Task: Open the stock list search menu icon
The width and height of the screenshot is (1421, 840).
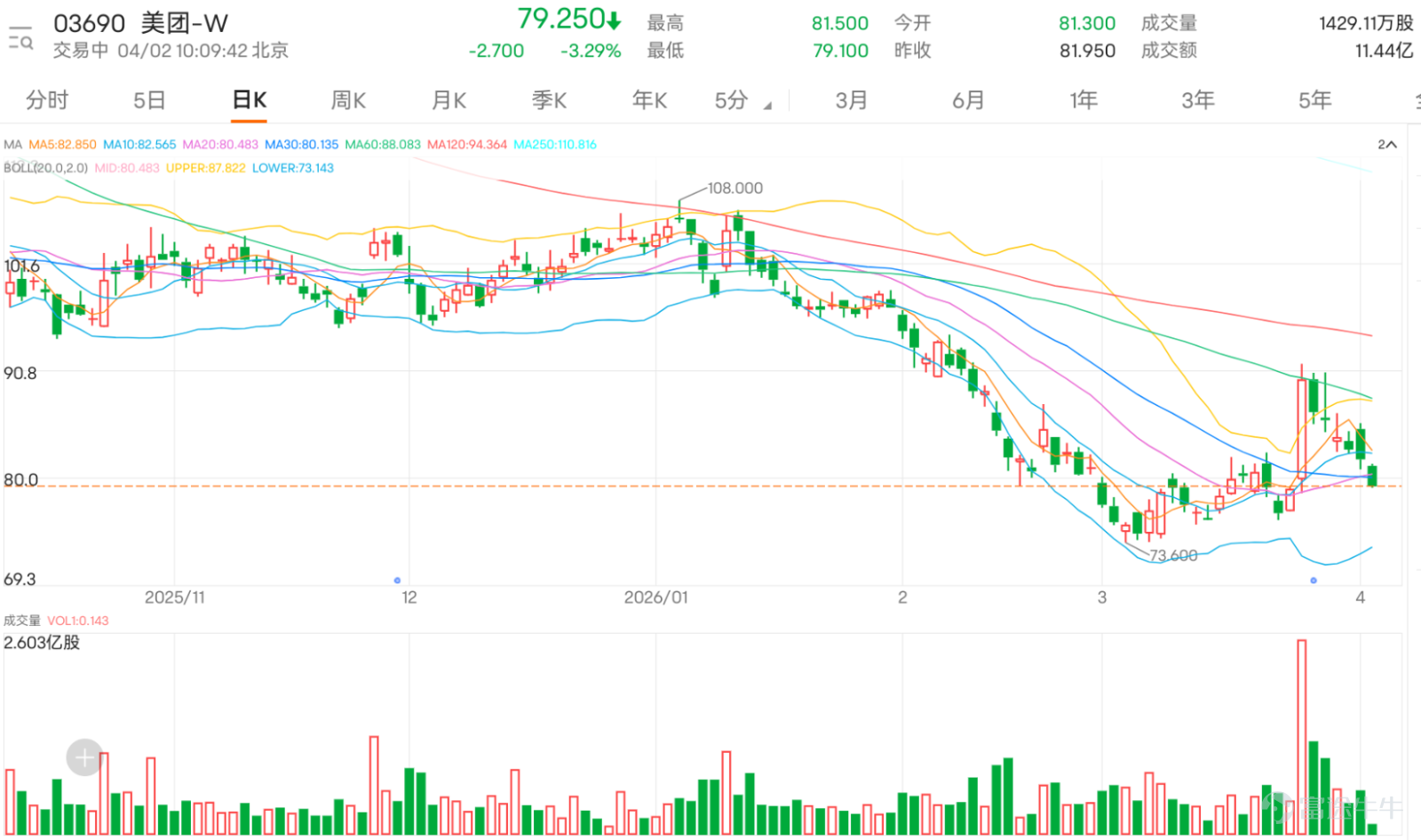Action: 20,38
